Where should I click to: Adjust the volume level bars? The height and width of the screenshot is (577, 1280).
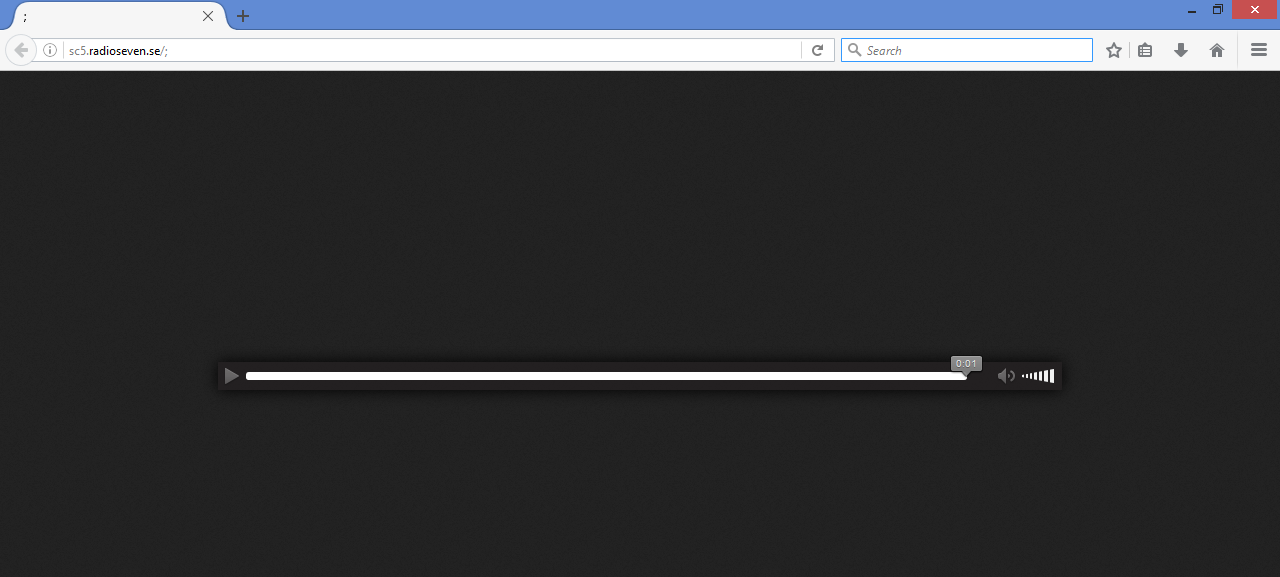(x=1038, y=376)
